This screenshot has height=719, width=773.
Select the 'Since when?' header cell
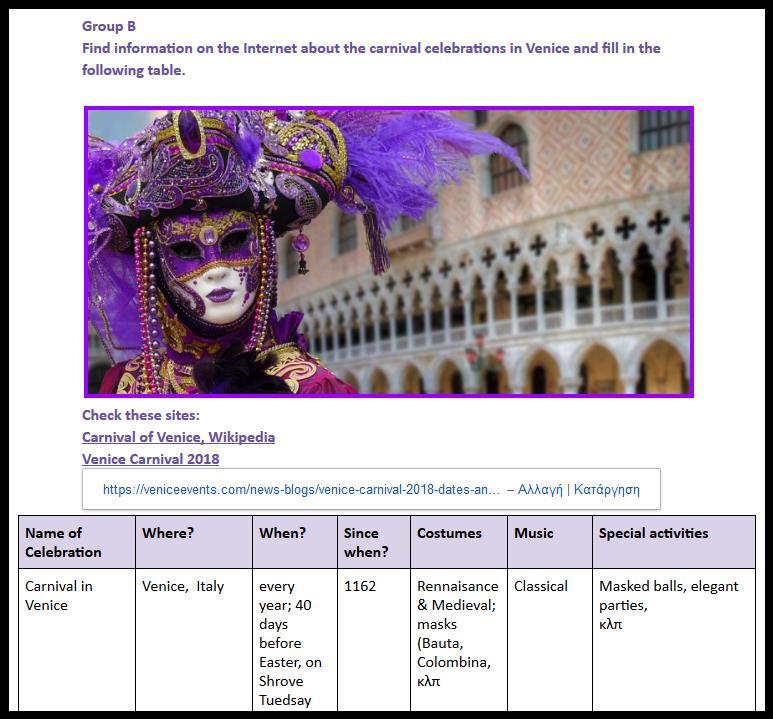coord(374,542)
